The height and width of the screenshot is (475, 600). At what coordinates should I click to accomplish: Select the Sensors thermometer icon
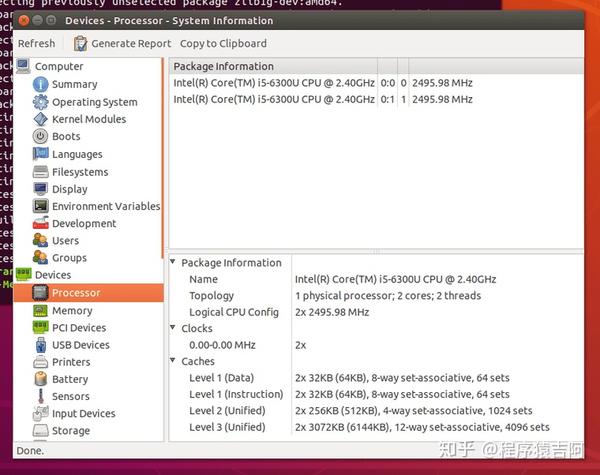click(41, 396)
